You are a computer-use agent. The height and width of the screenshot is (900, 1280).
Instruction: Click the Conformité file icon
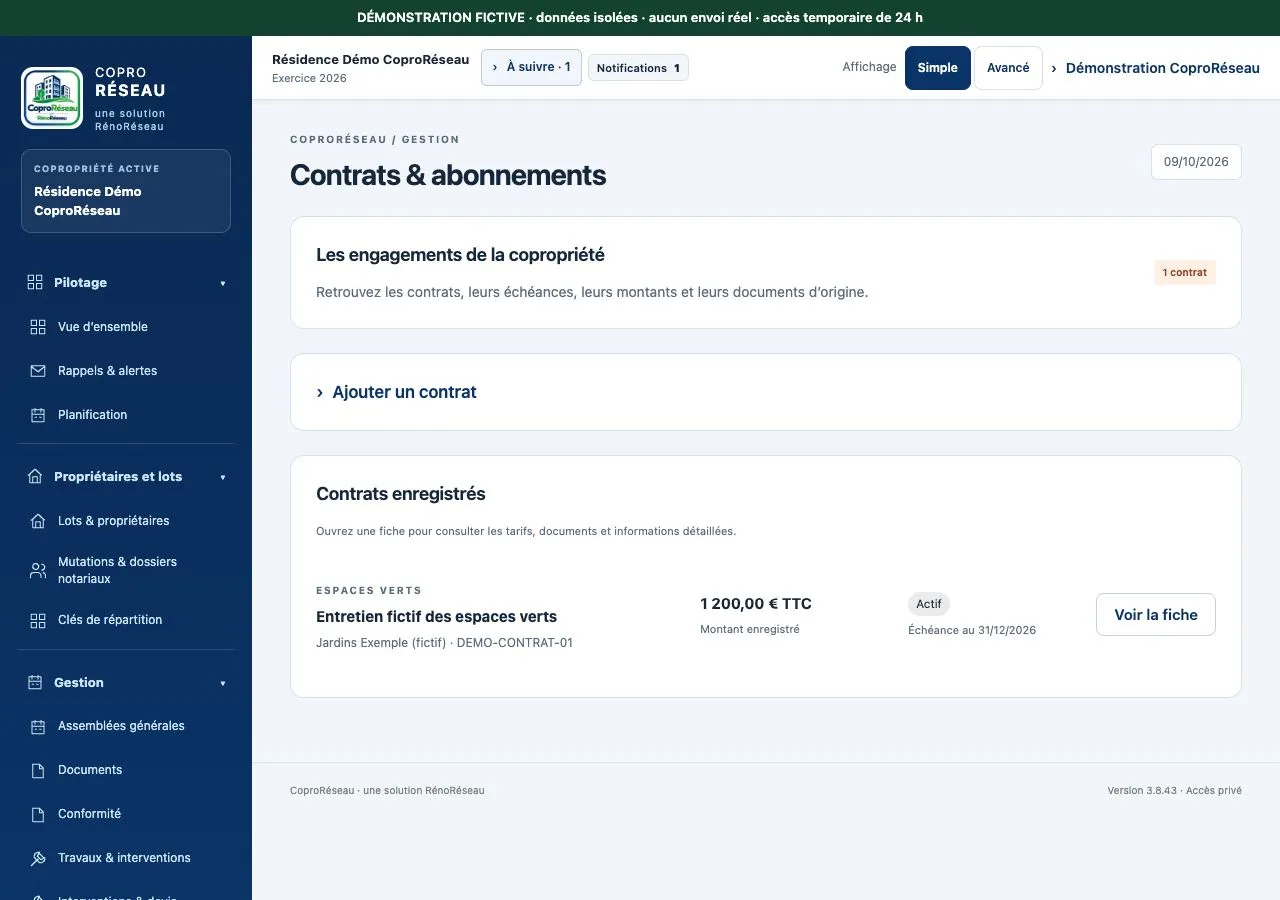point(38,814)
